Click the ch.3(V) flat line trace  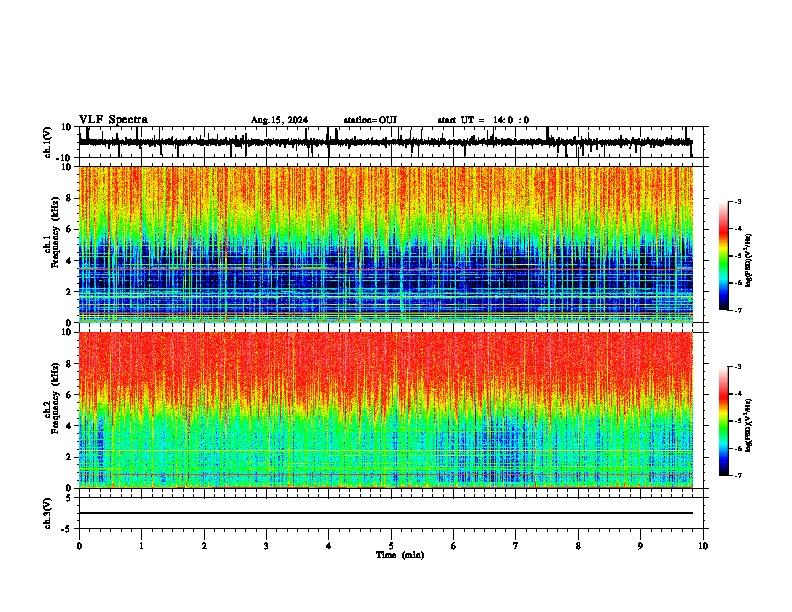click(x=386, y=513)
